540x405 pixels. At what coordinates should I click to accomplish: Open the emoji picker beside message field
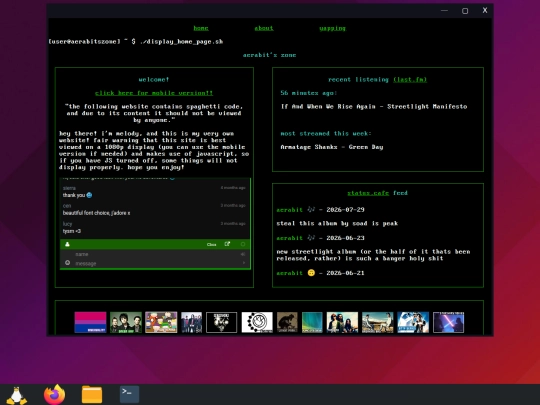pos(68,263)
